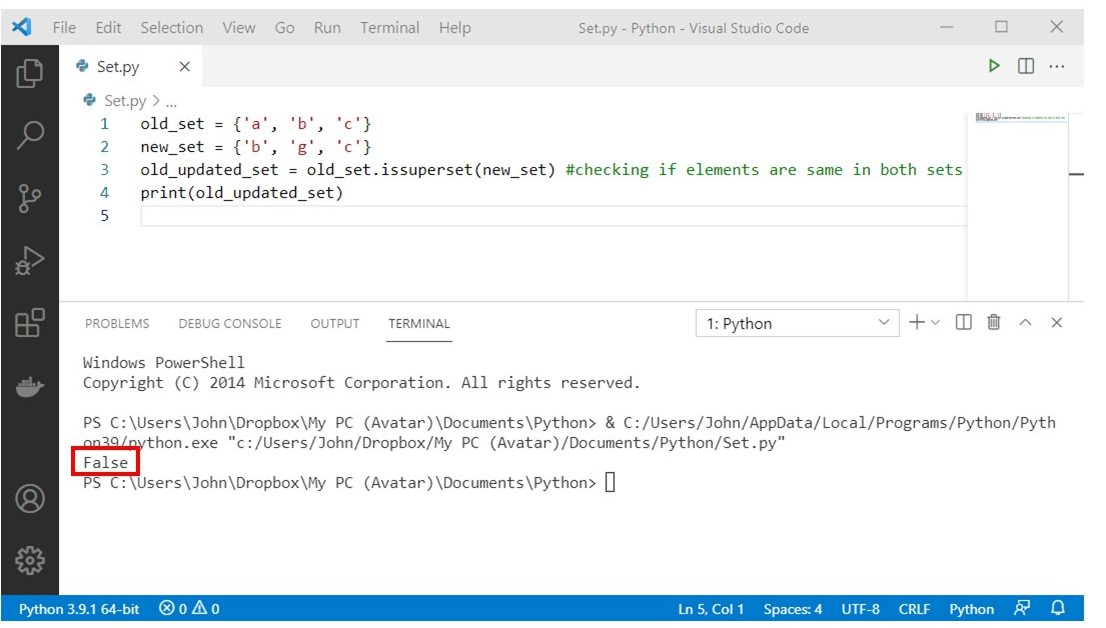This screenshot has height=628, width=1106.
Task: Click the editor vertical scrollbar
Action: (x=1076, y=206)
